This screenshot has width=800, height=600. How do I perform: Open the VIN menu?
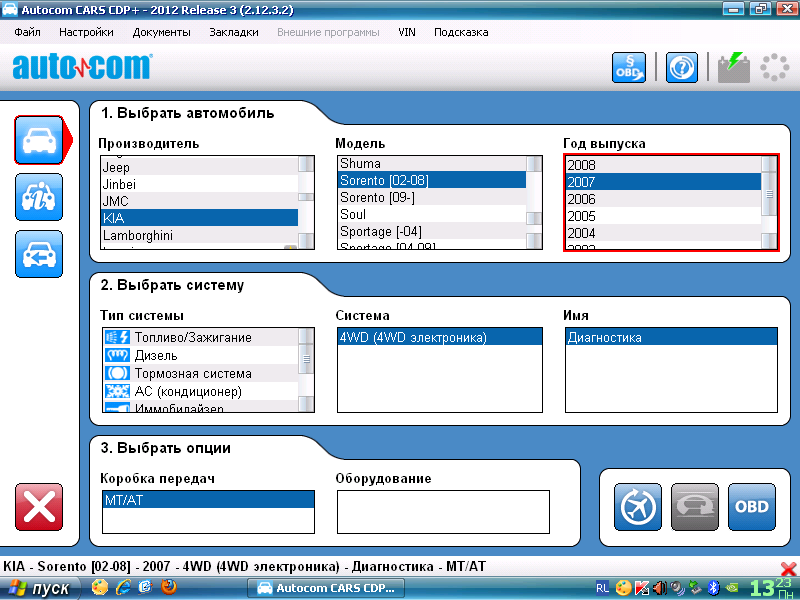pos(407,32)
